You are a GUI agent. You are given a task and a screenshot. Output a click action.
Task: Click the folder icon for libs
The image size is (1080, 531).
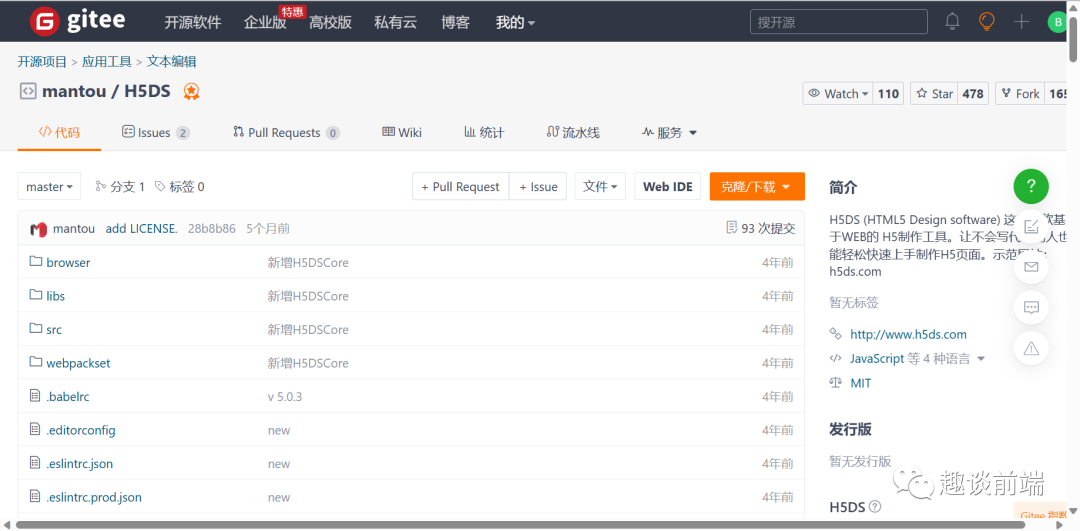(x=36, y=295)
